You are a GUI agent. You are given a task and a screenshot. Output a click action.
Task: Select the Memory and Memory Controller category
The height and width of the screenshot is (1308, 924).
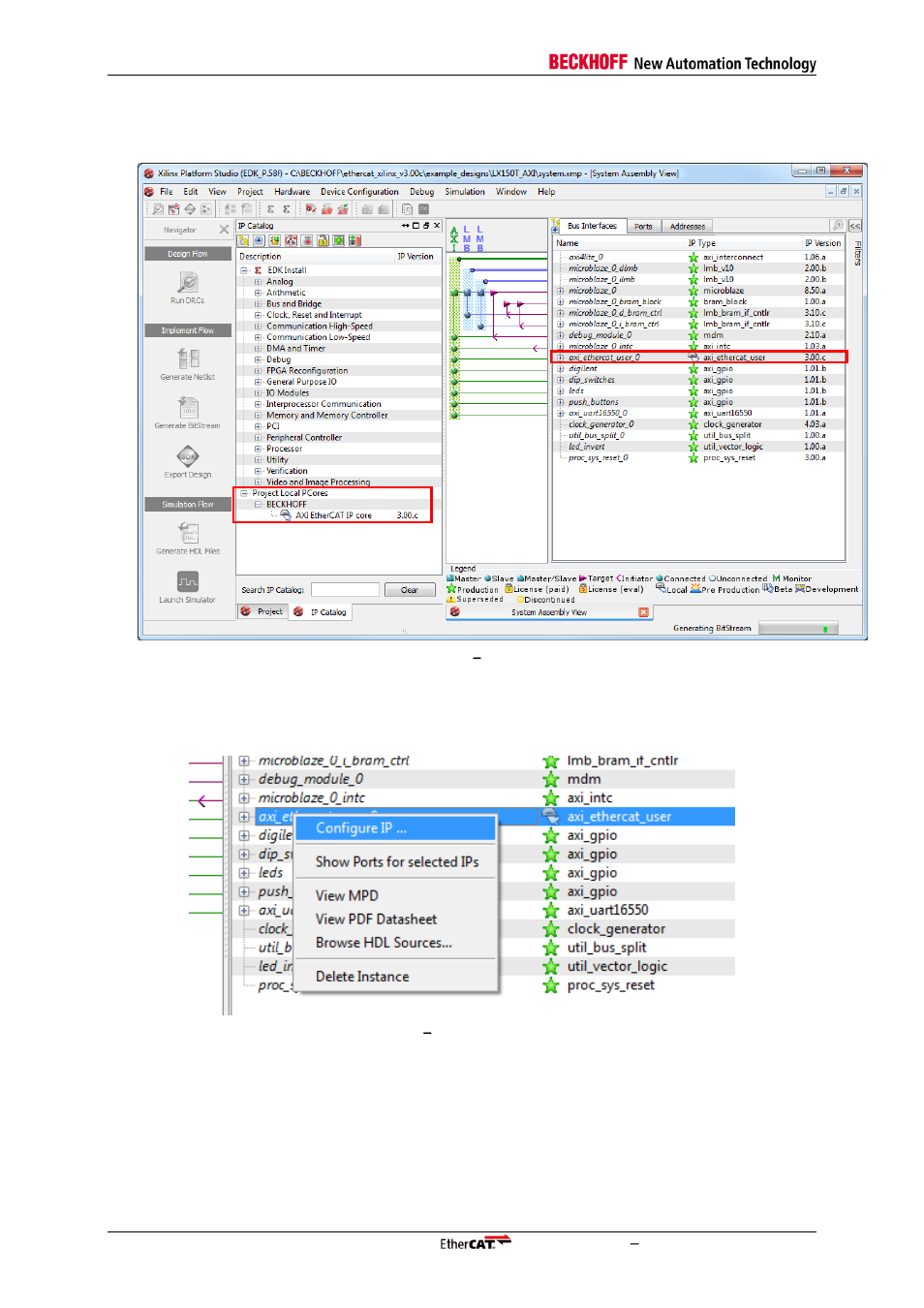coord(326,416)
